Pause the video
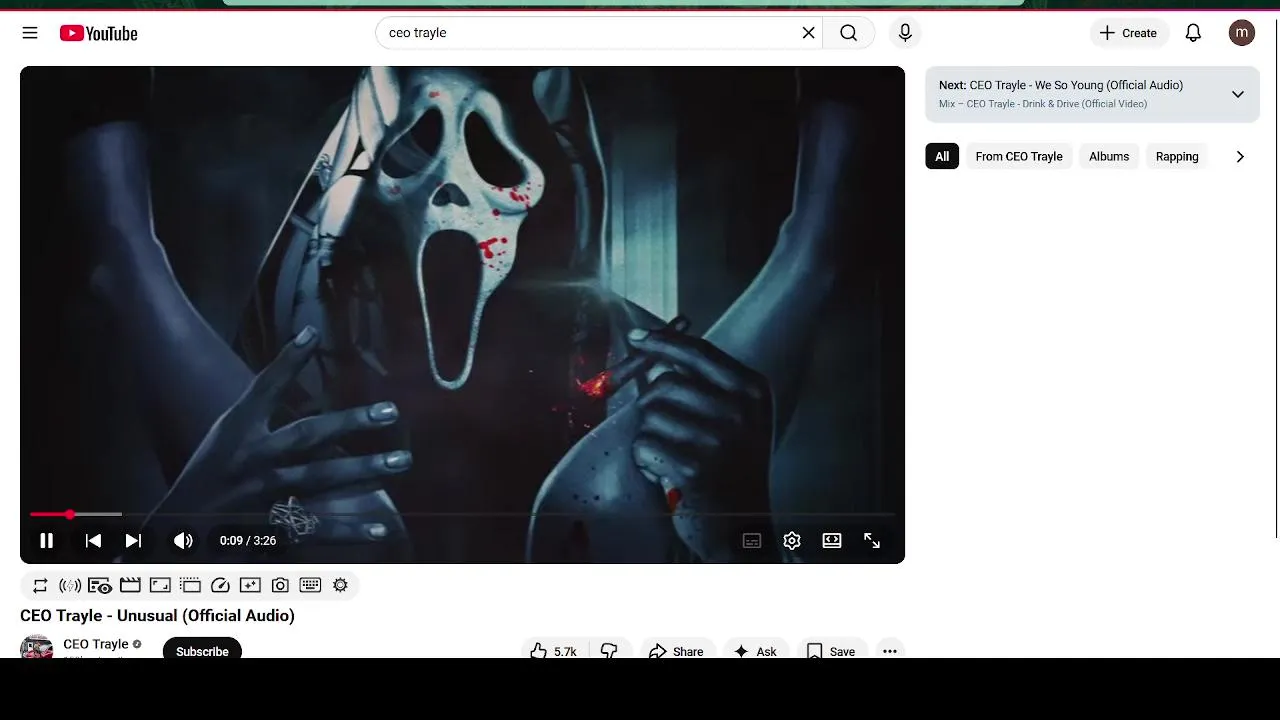 pos(46,541)
